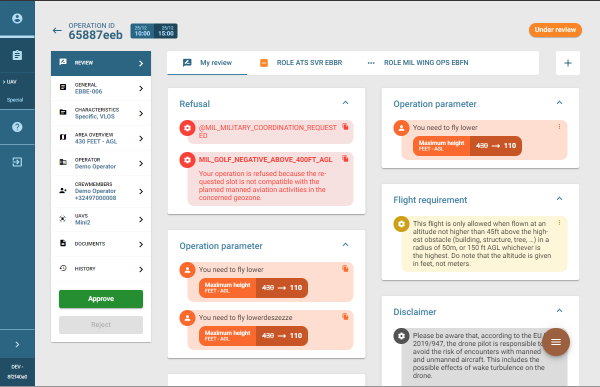Open the clipboard operations icon in sidebar
The height and width of the screenshot is (387, 600).
pos(17,55)
